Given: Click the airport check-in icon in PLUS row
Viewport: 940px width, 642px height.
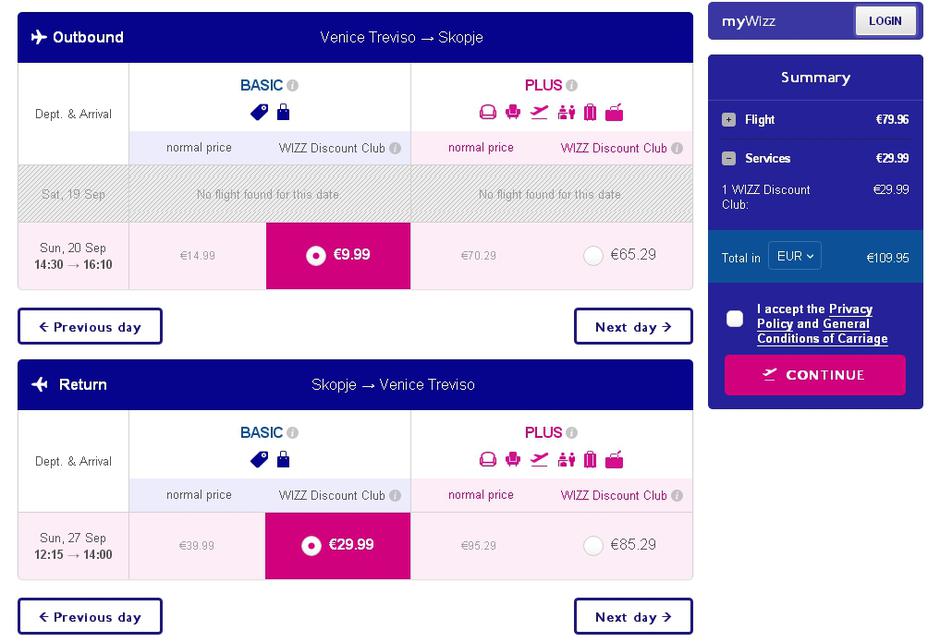Looking at the screenshot, I should pyautogui.click(x=566, y=113).
